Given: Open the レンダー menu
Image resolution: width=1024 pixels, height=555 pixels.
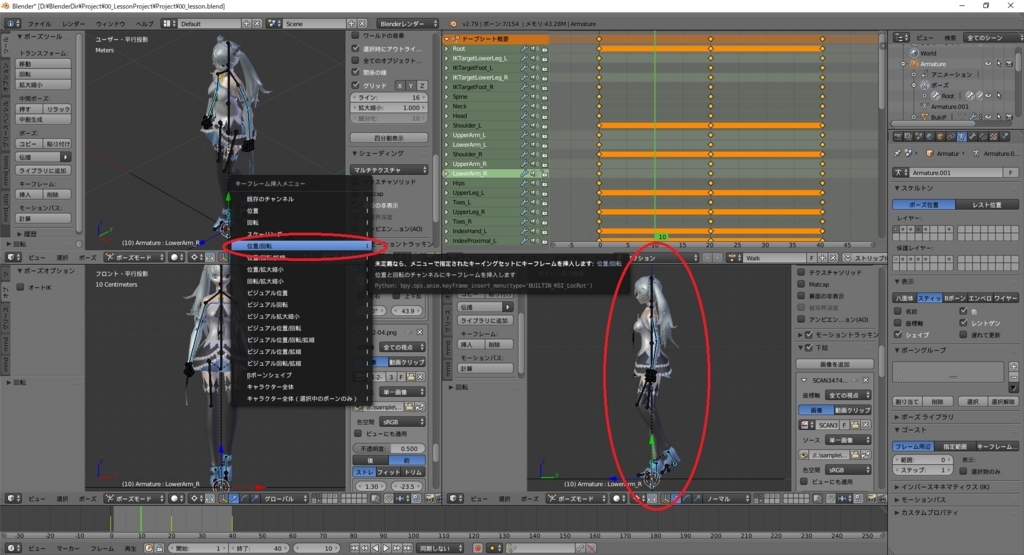Looking at the screenshot, I should click(x=73, y=24).
